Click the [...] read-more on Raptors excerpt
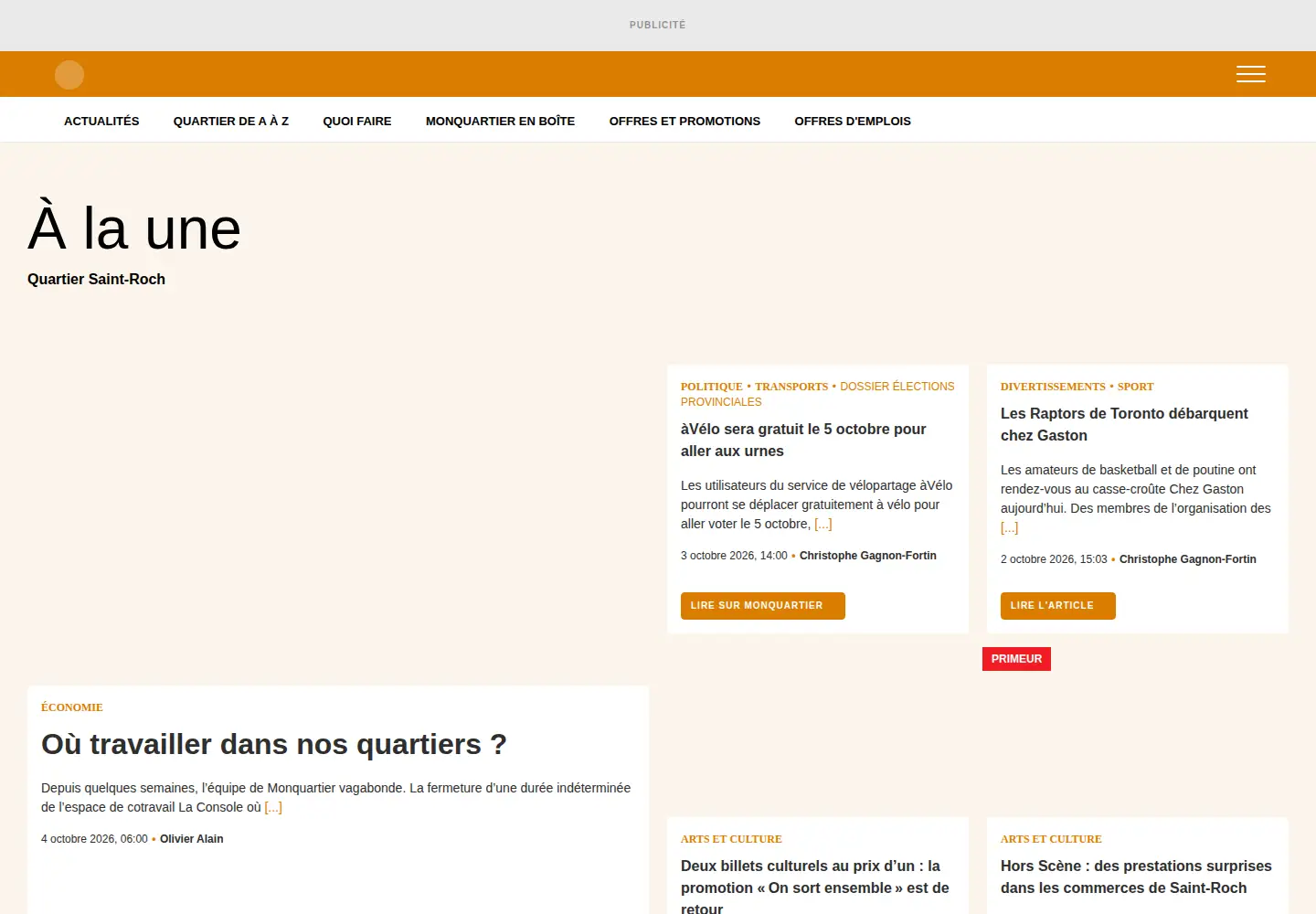This screenshot has height=914, width=1316. tap(1009, 527)
